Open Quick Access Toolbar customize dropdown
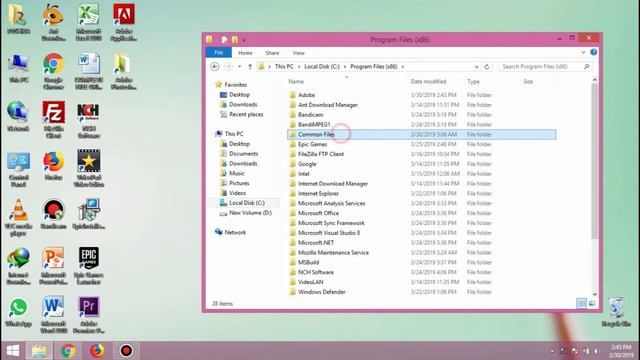 point(244,40)
